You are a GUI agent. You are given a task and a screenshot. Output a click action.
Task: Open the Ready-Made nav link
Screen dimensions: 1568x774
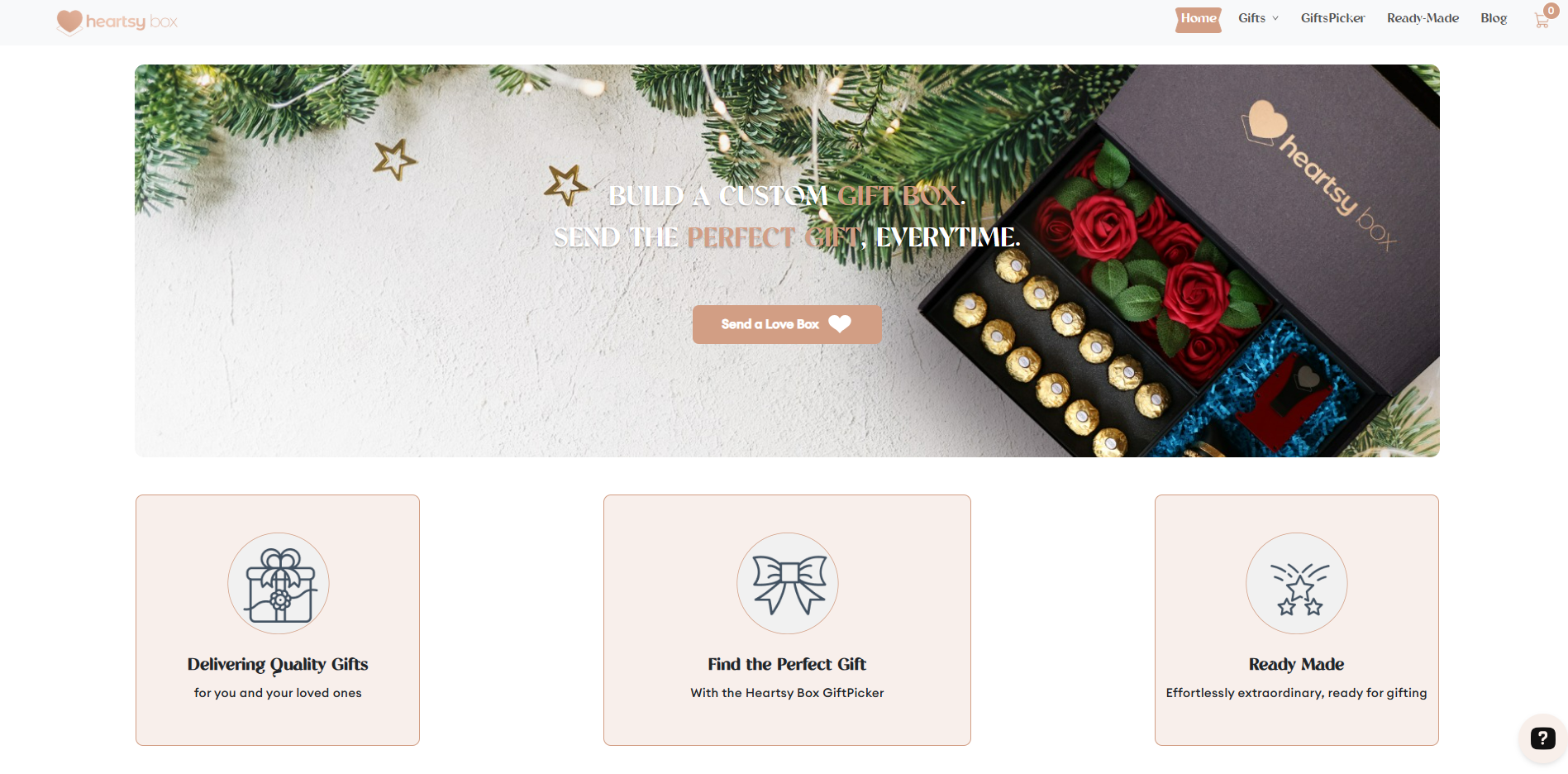1423,18
